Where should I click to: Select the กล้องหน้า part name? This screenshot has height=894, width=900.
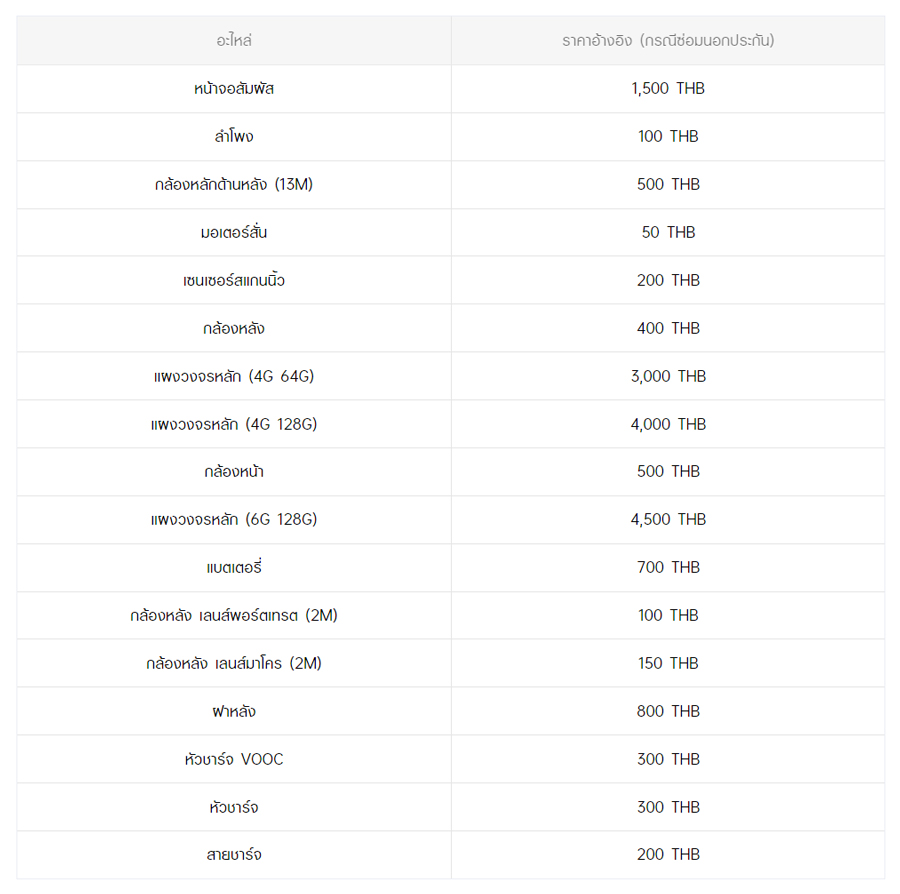[234, 472]
